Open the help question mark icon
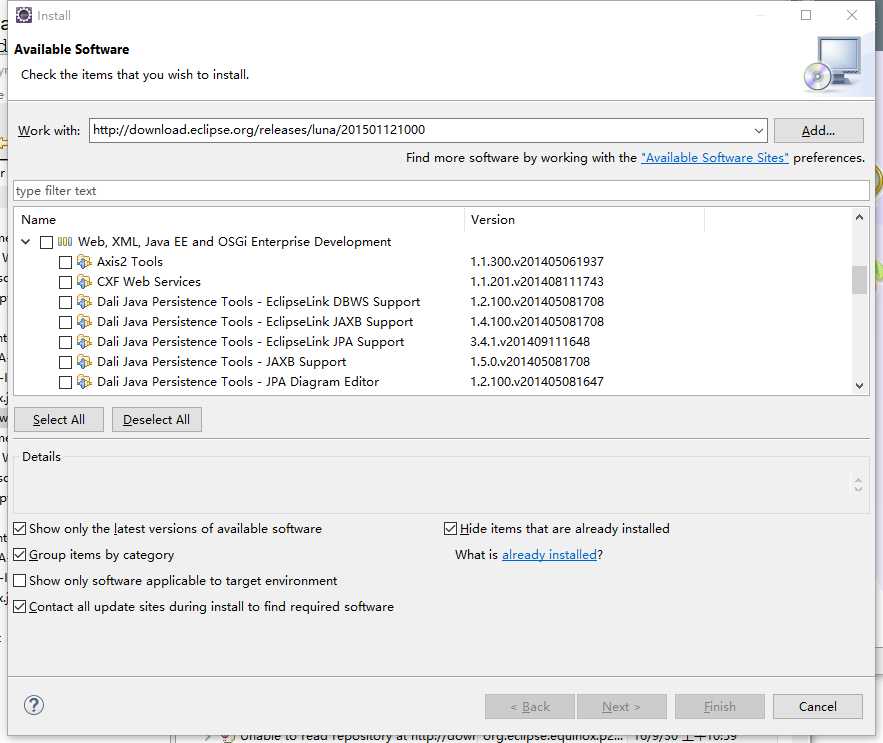Viewport: 883px width, 743px height. tap(34, 705)
